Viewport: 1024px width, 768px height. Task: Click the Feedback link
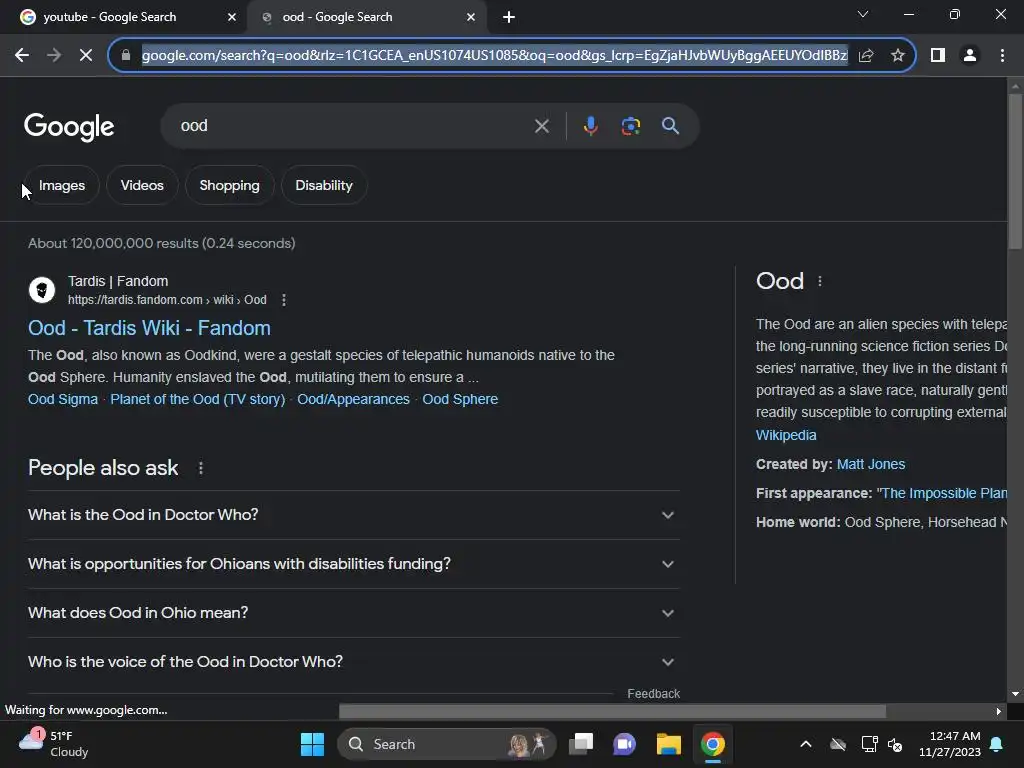pos(653,694)
